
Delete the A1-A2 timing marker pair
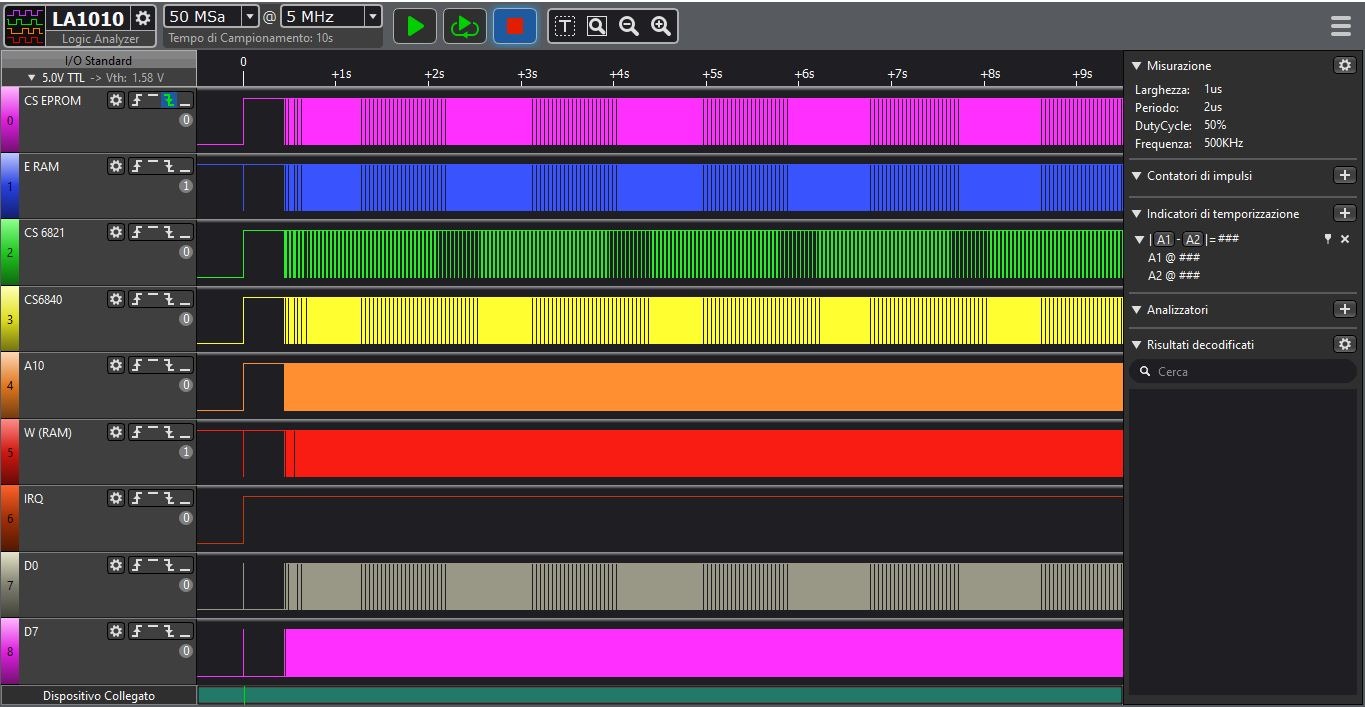[1345, 239]
